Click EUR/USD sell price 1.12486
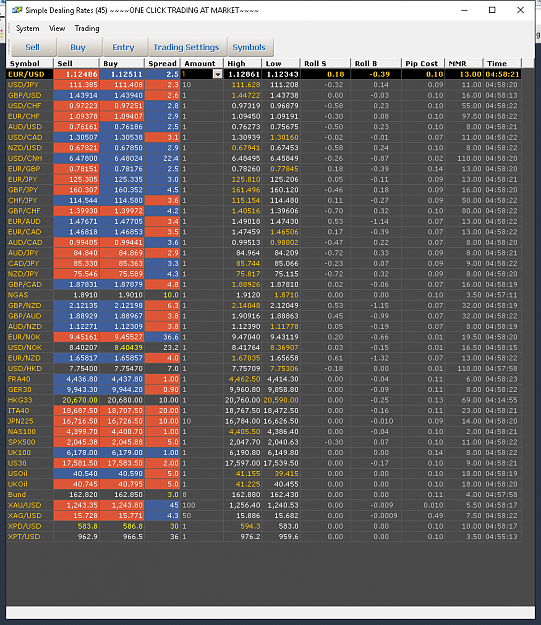The height and width of the screenshot is (625, 541). (76, 74)
